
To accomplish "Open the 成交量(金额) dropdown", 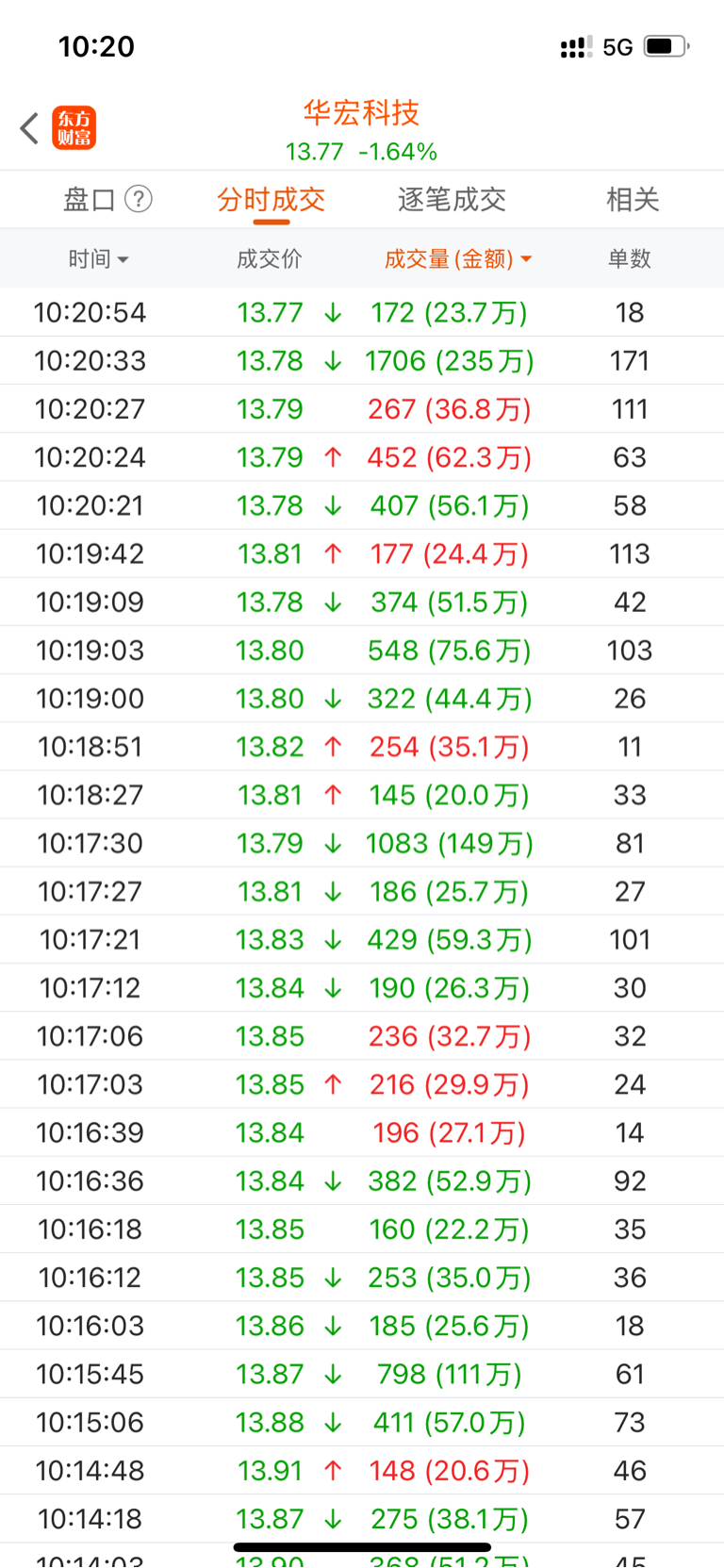I will pyautogui.click(x=458, y=259).
